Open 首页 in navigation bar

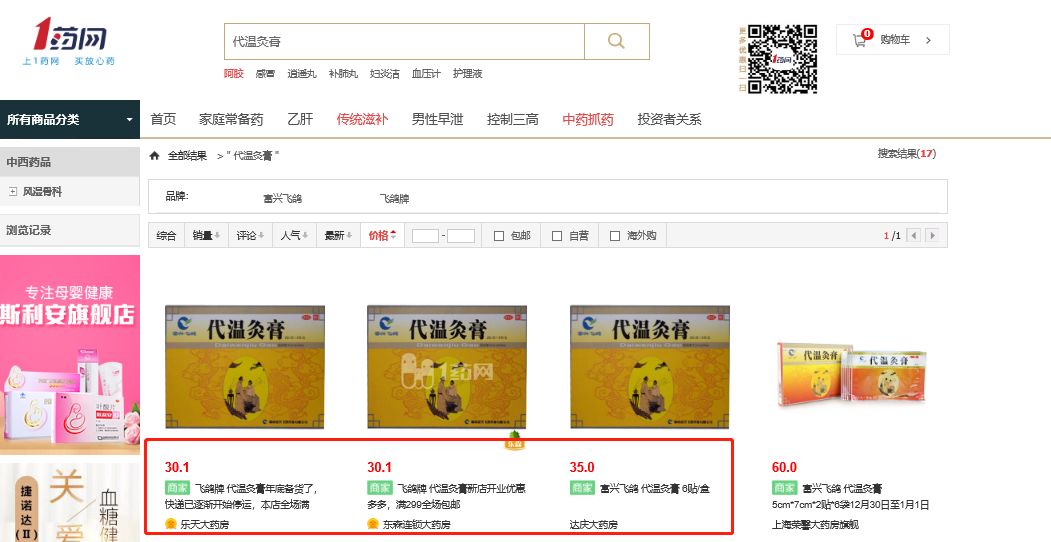(163, 119)
